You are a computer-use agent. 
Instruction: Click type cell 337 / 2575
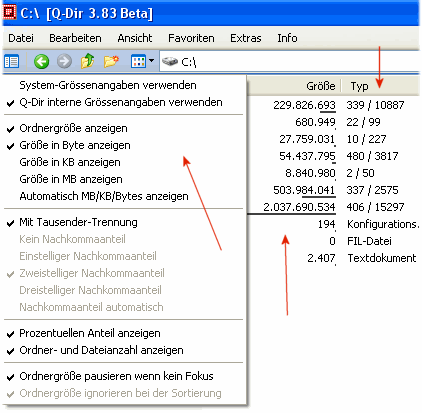pos(372,190)
